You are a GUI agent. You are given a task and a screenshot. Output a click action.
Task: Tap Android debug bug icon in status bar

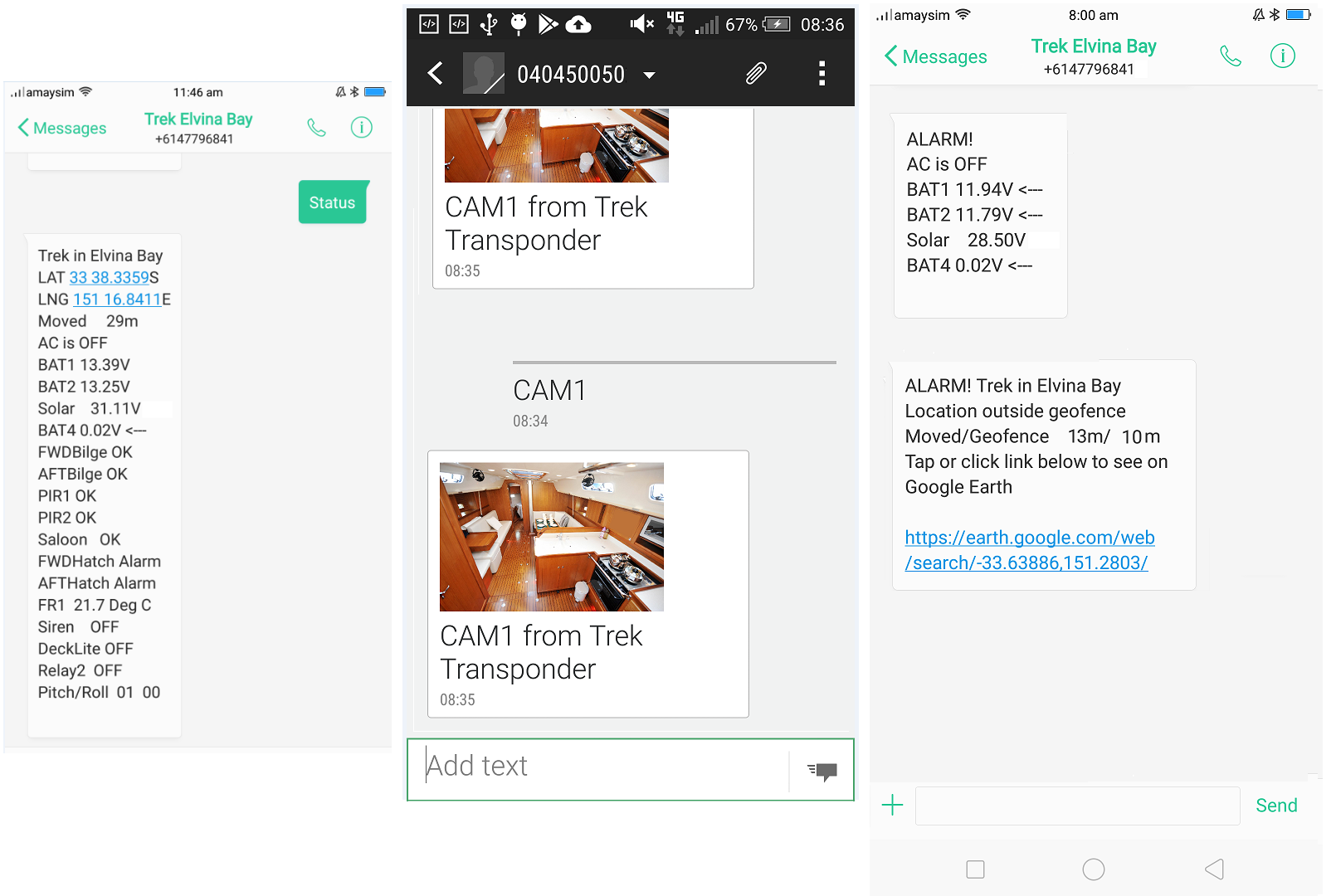coord(519,23)
